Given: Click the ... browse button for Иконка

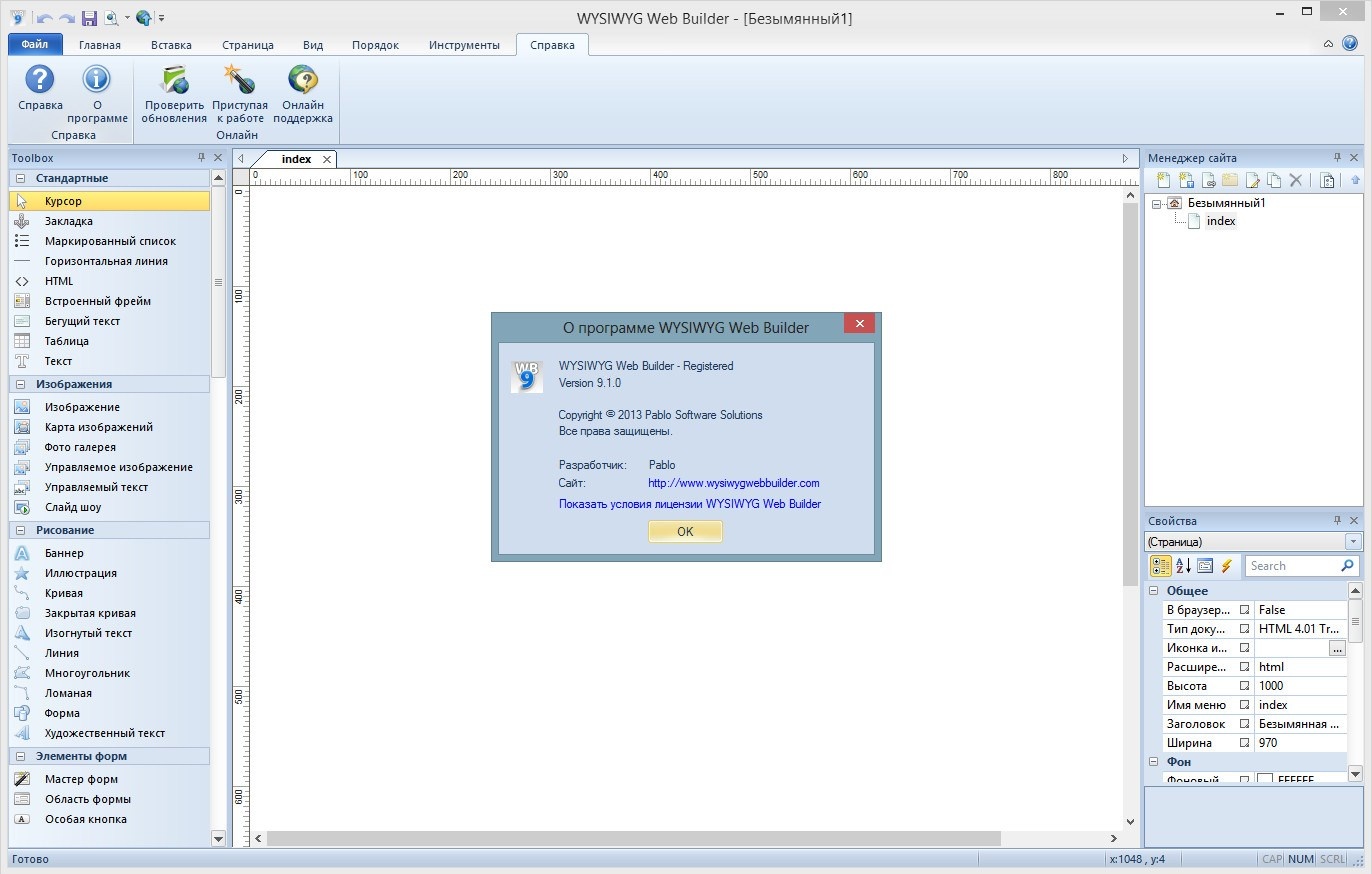Looking at the screenshot, I should (x=1337, y=648).
